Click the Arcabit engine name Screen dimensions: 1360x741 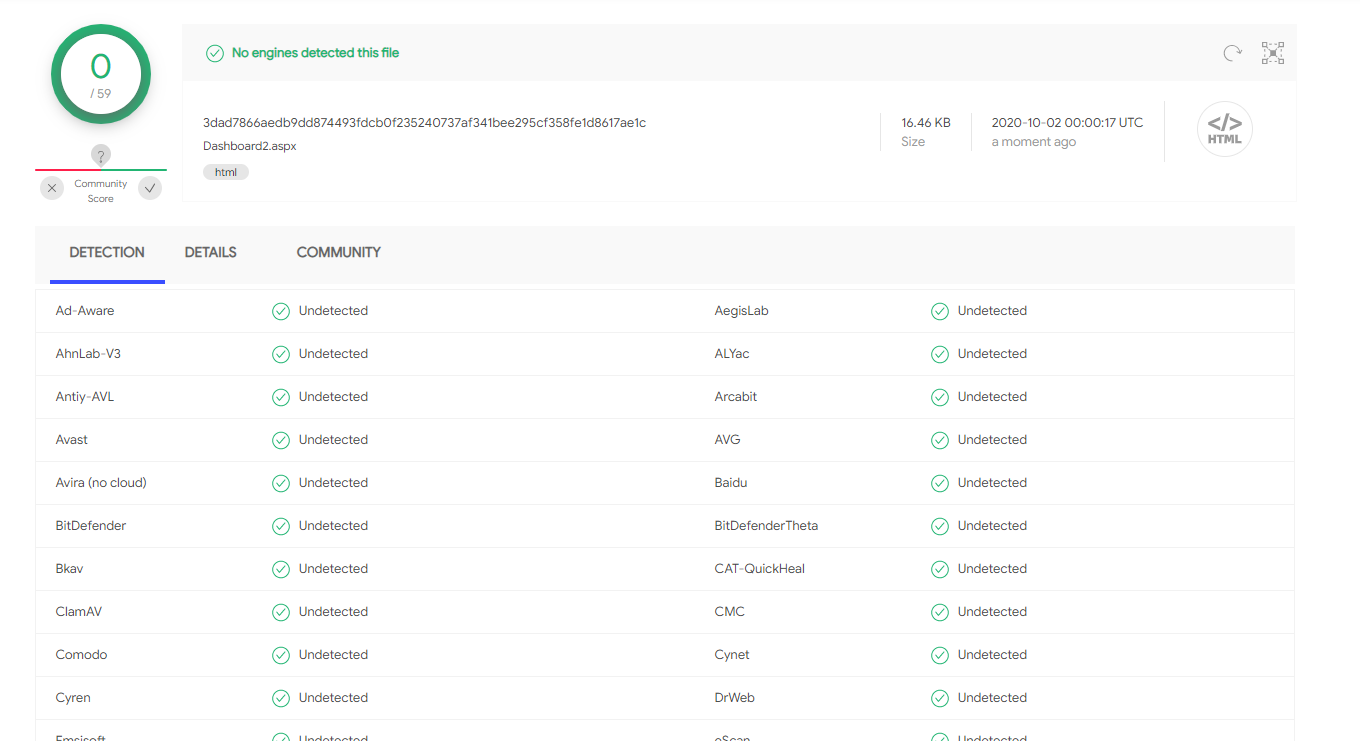(x=736, y=397)
